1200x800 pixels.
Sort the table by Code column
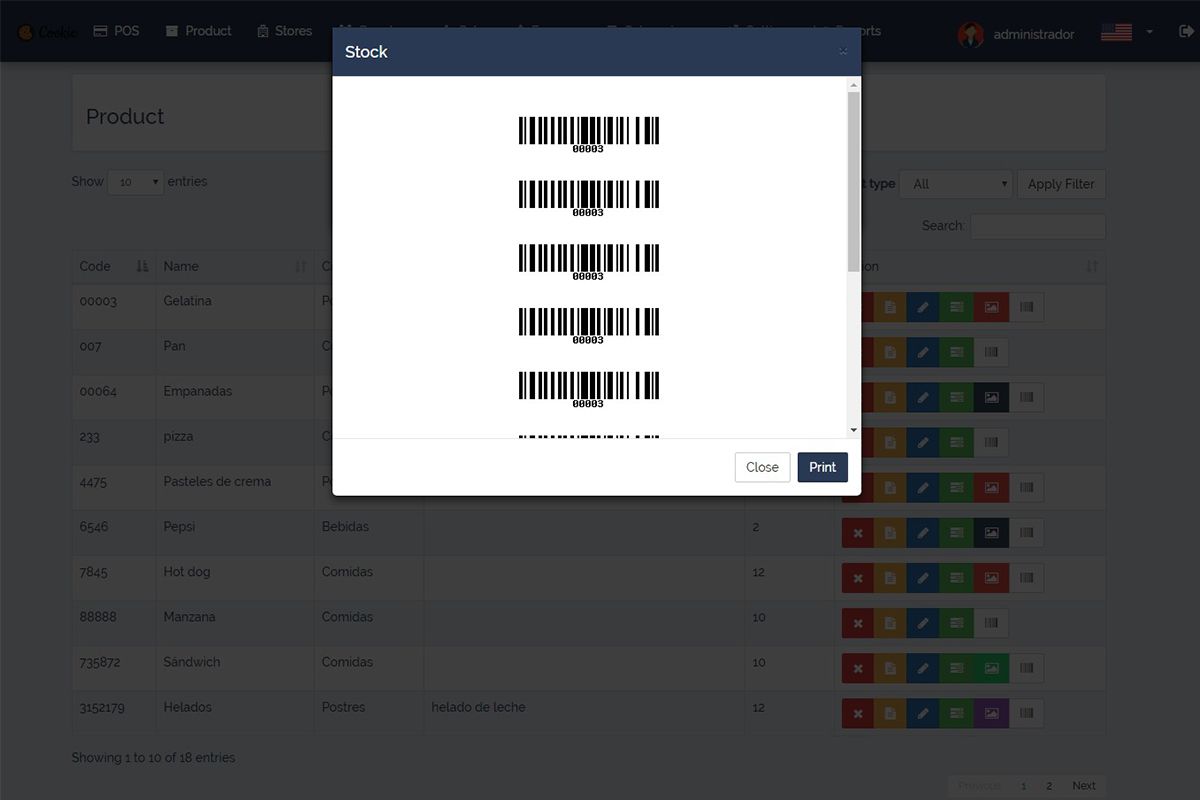point(114,266)
